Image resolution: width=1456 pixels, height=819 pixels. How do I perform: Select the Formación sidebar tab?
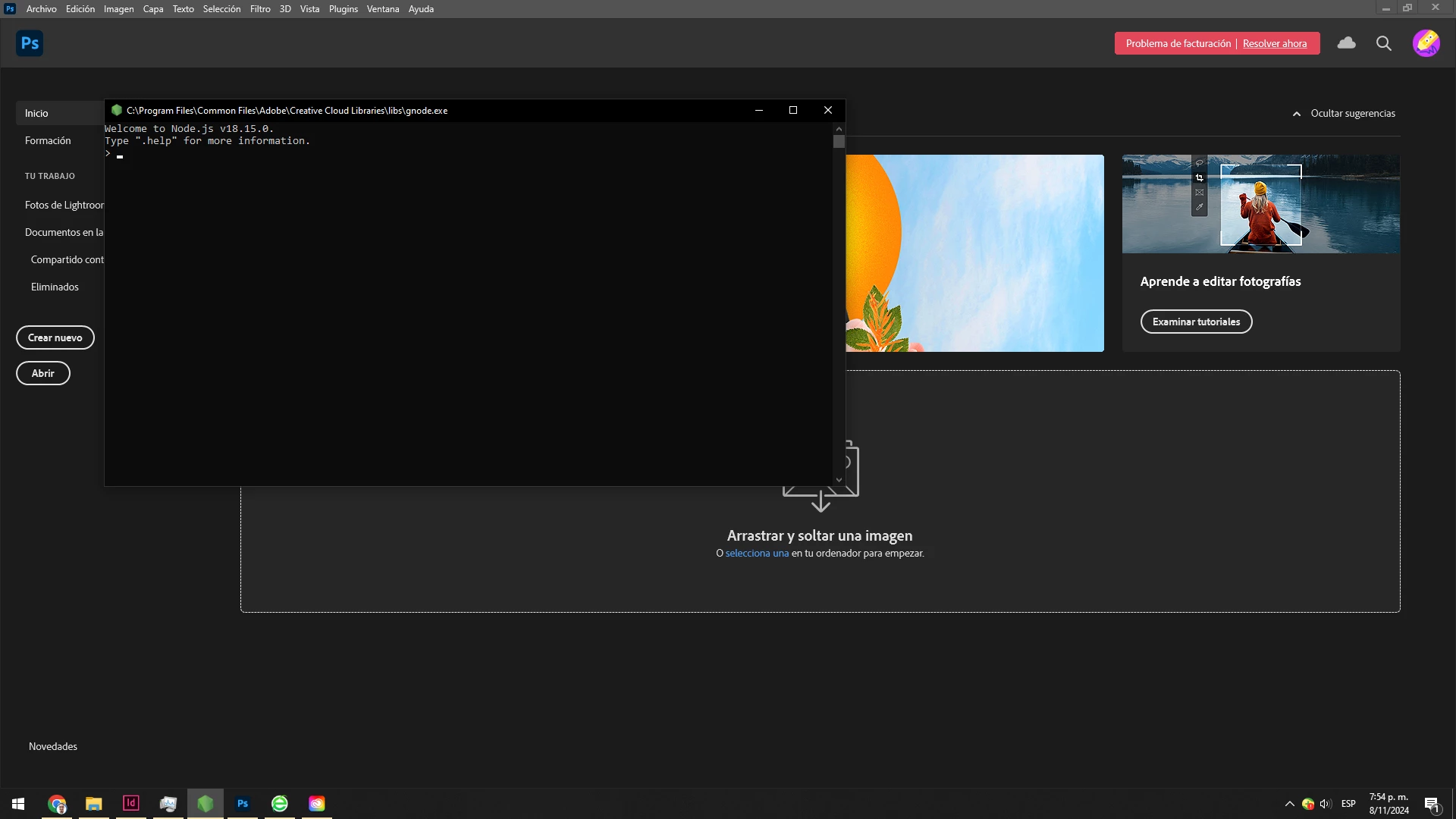pos(48,141)
